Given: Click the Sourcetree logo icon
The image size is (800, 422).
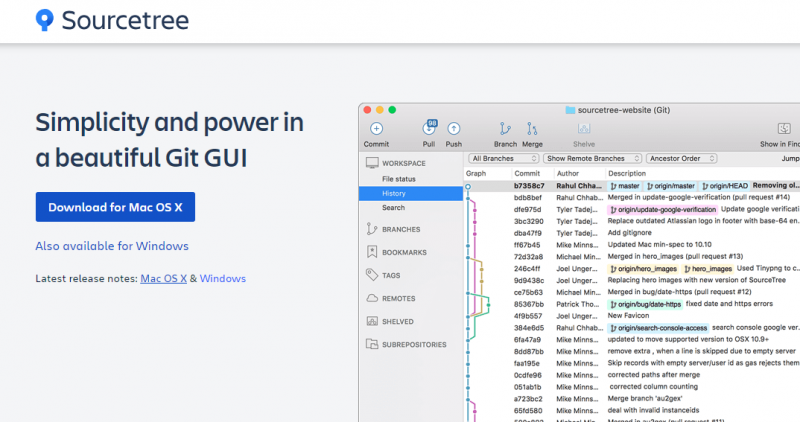Looking at the screenshot, I should (x=44, y=20).
